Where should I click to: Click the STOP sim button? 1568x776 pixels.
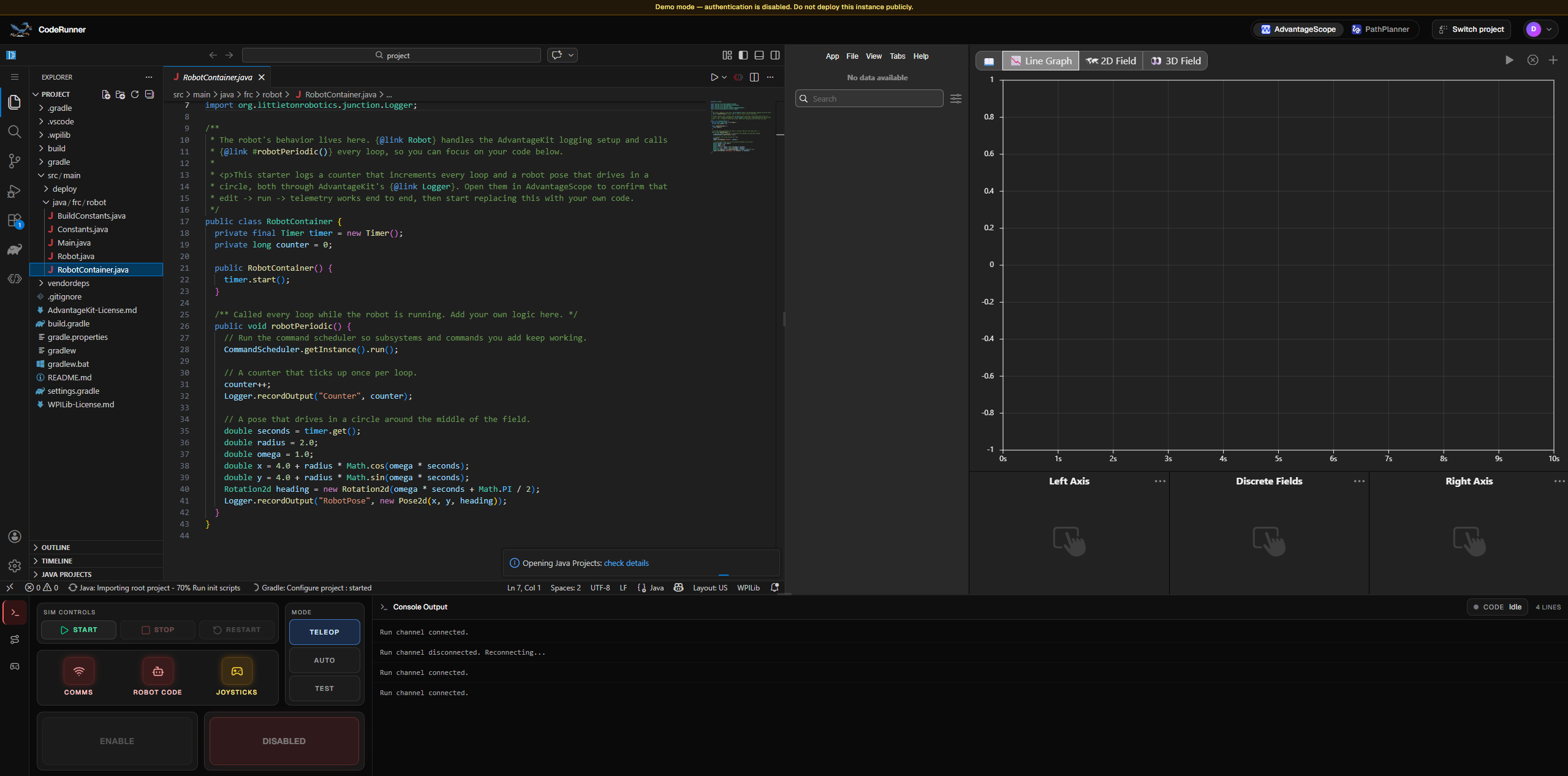[157, 630]
